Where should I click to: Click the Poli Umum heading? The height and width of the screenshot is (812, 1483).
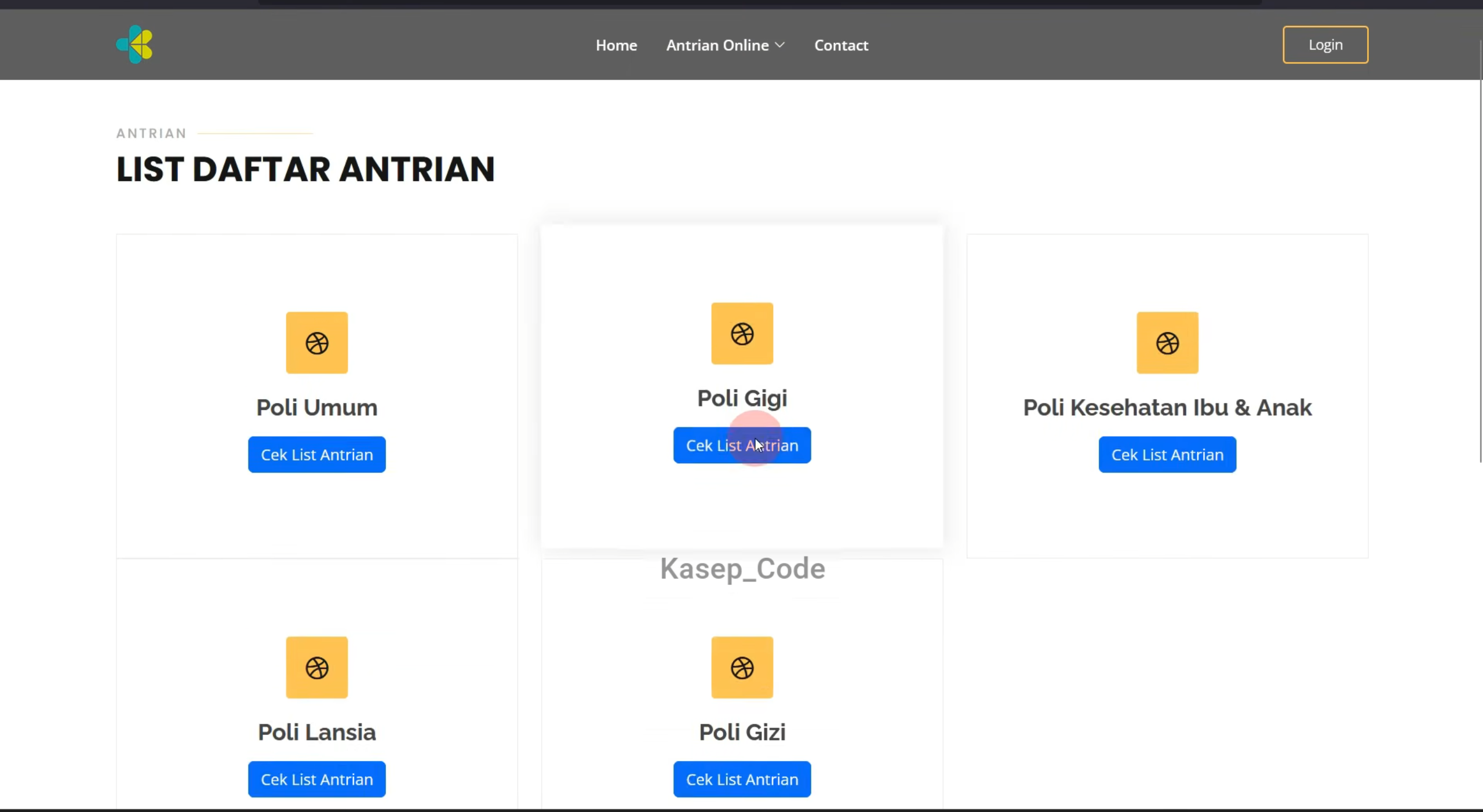coord(317,408)
